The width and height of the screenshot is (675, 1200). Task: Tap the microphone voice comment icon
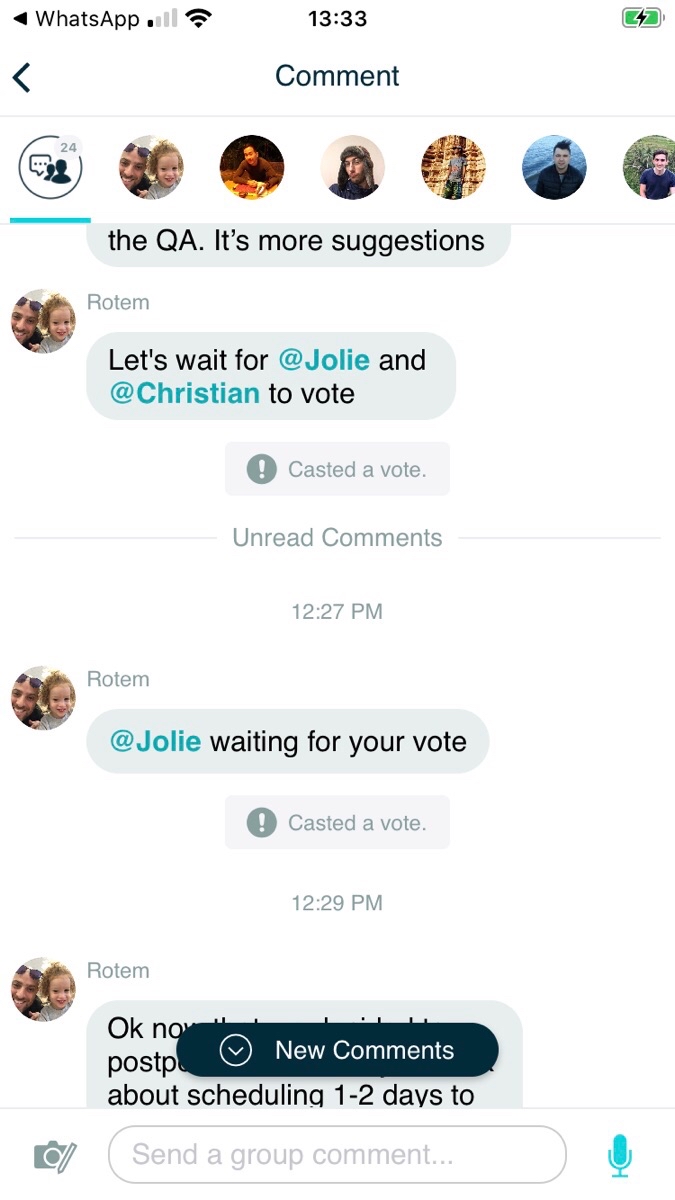tap(620, 1156)
